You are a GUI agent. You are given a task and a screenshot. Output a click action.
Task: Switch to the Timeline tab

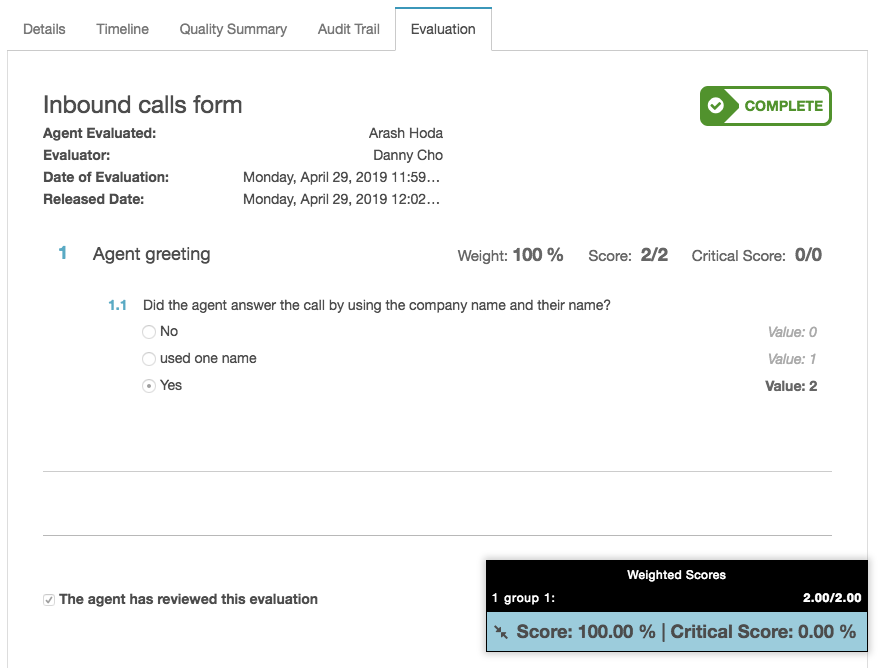click(123, 29)
